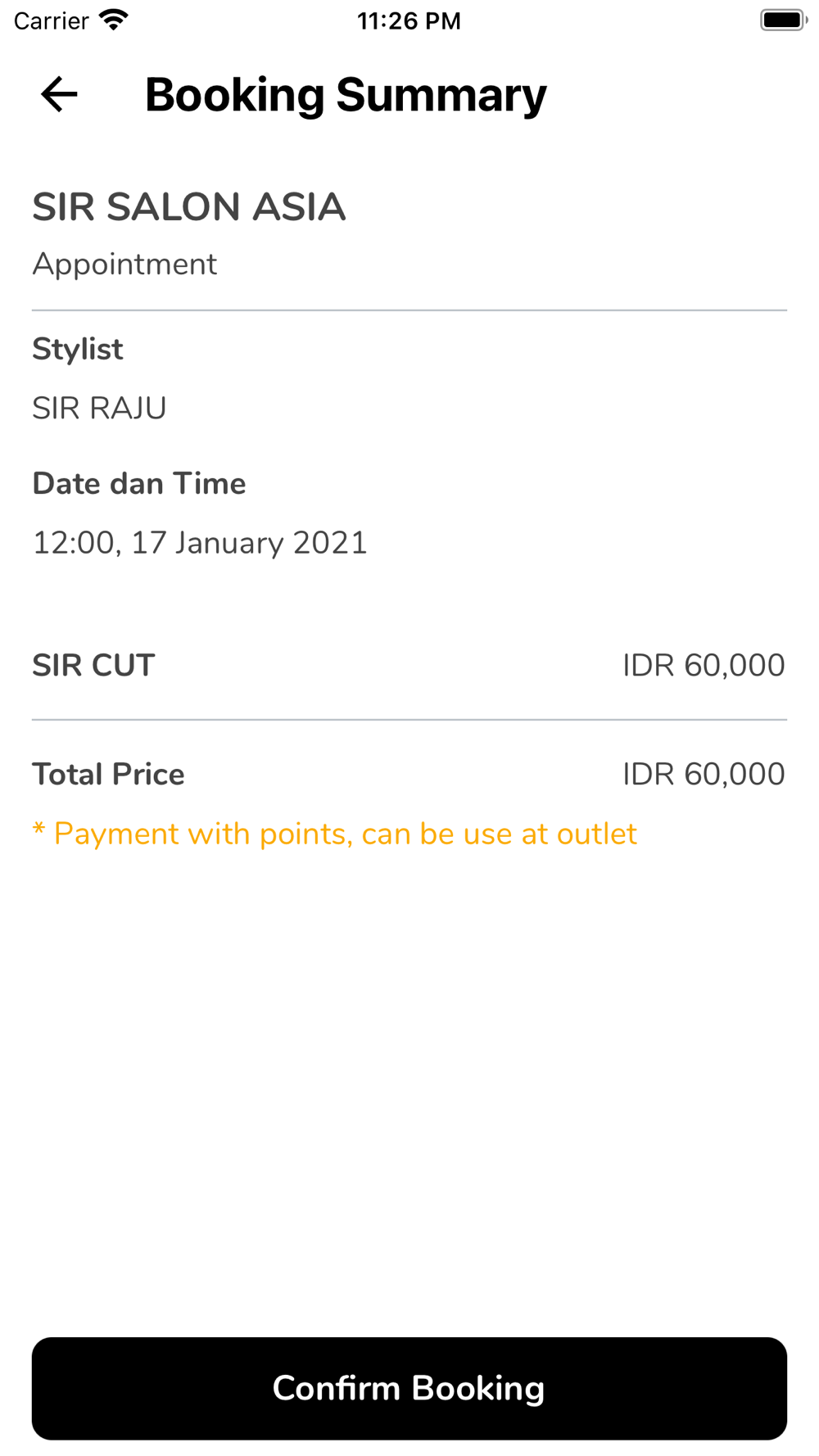Viewport: 819px width, 1456px height.
Task: Click the orange payment with points note
Action: (334, 834)
